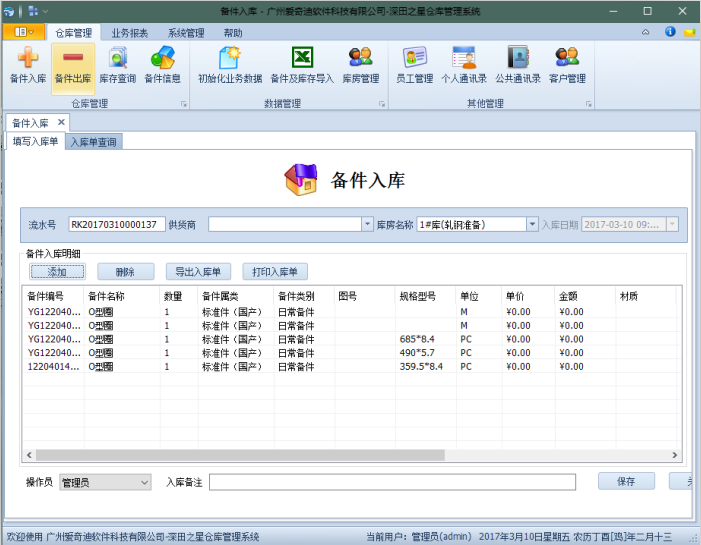Open the 入库日期 date dropdown

pos(672,224)
